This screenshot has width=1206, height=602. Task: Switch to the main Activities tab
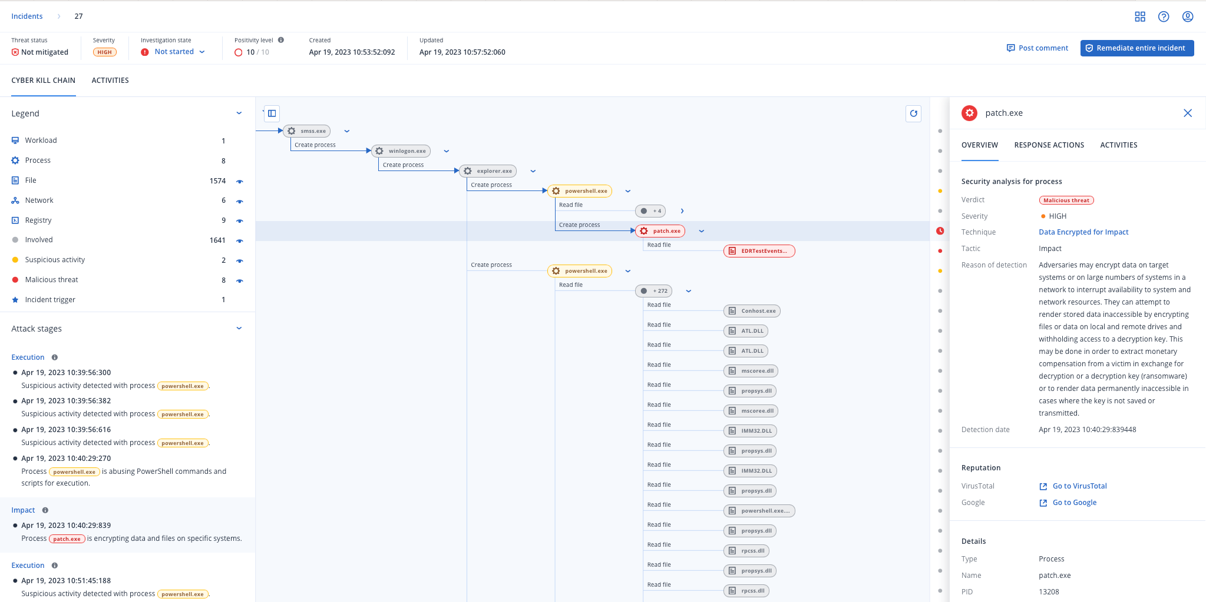point(110,80)
